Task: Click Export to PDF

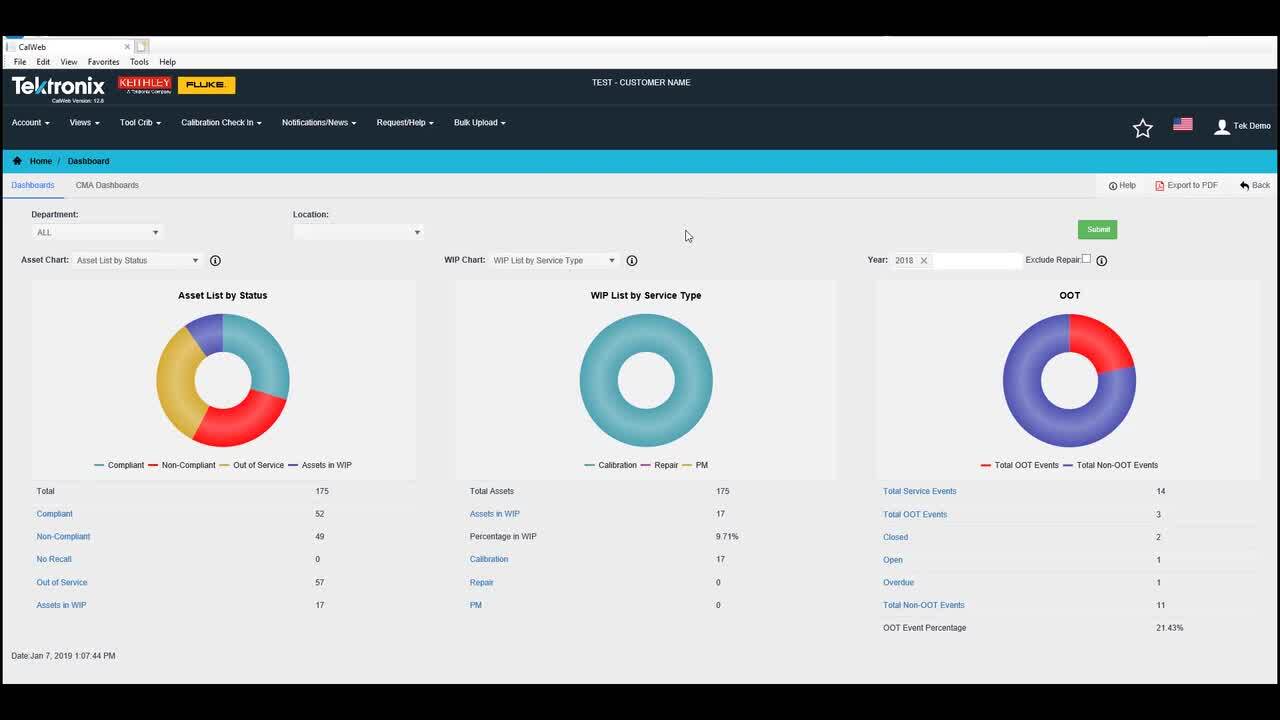Action: 1187,186
